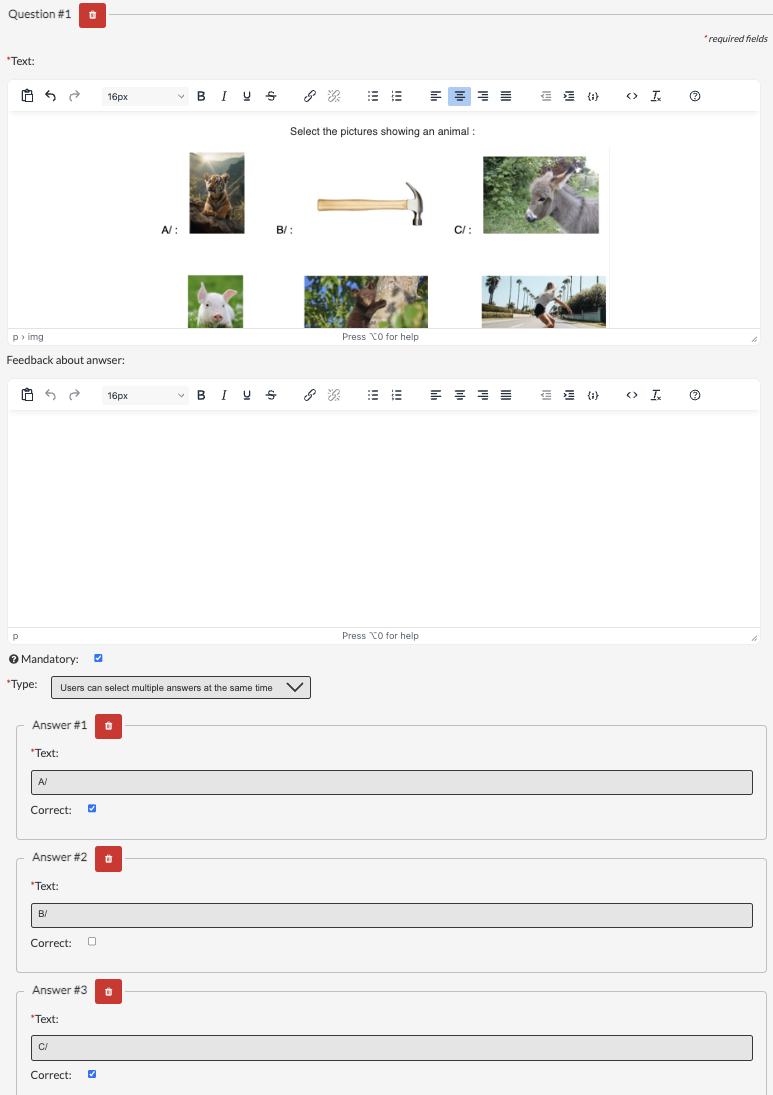
Task: Click paste icon in Feedback editor
Action: [x=27, y=395]
